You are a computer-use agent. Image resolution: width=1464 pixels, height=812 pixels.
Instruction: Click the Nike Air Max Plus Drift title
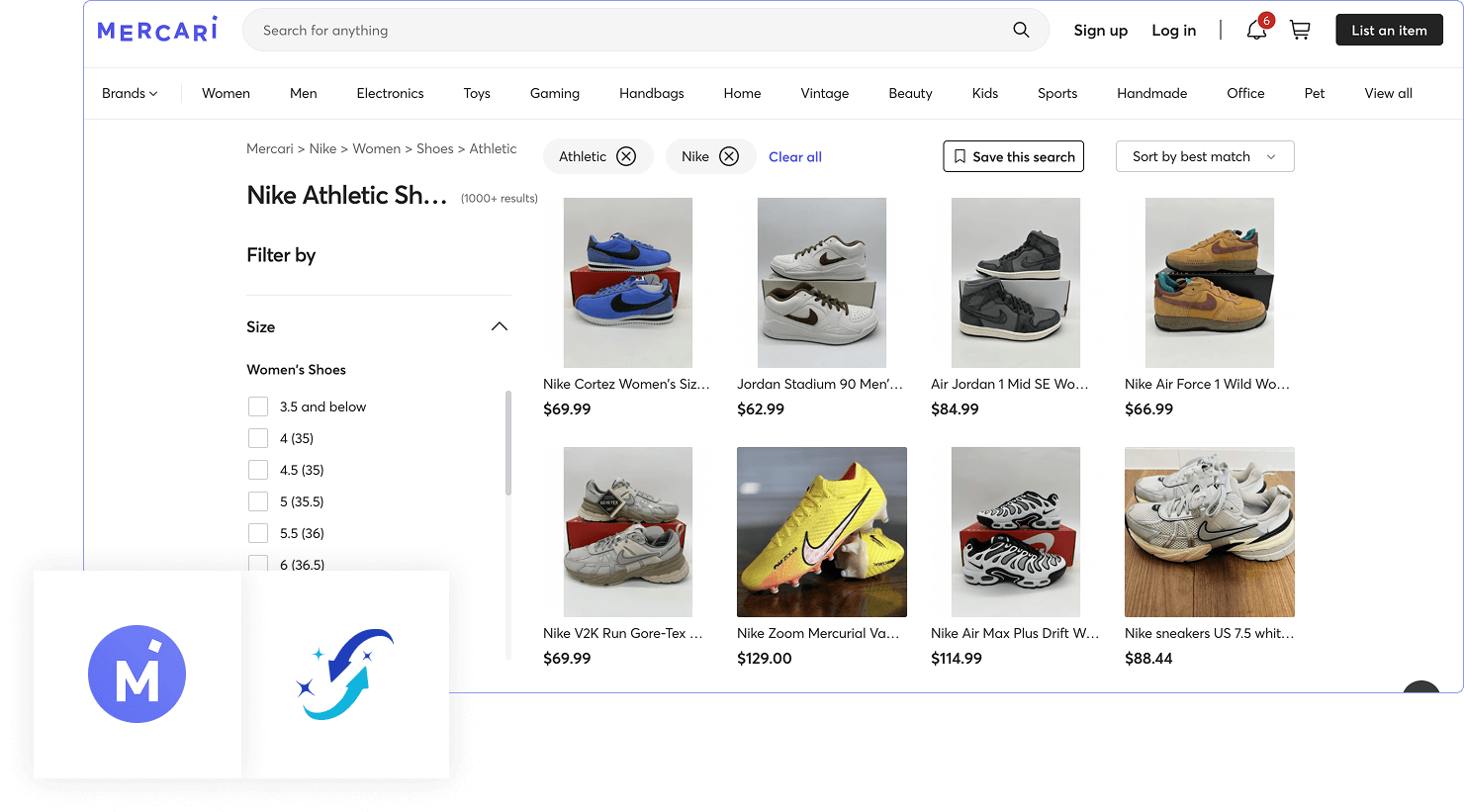(1015, 633)
